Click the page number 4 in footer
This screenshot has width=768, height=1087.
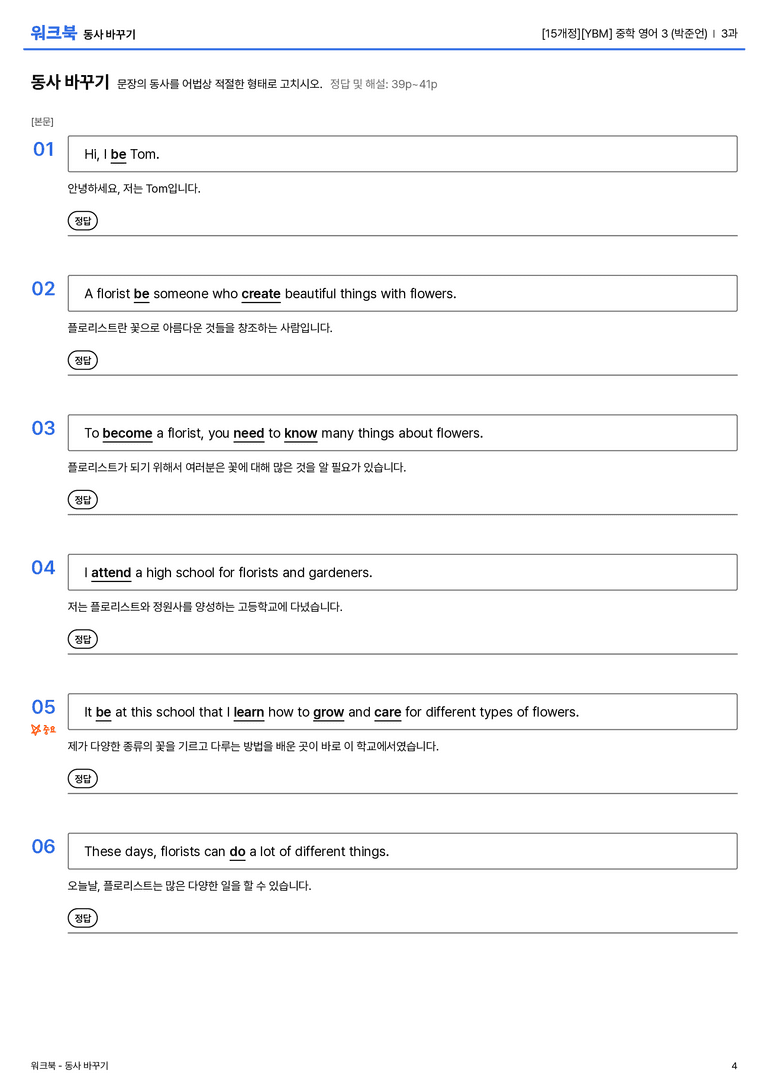point(734,1066)
